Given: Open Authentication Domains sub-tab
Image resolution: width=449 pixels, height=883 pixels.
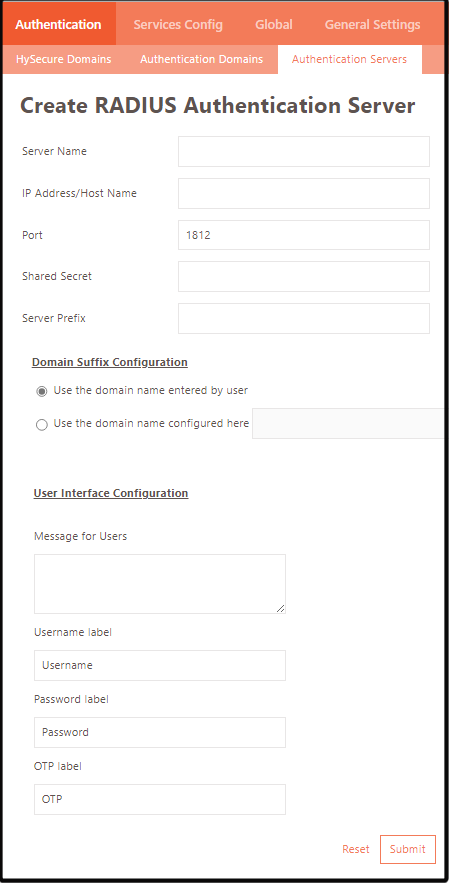Looking at the screenshot, I should click(202, 59).
